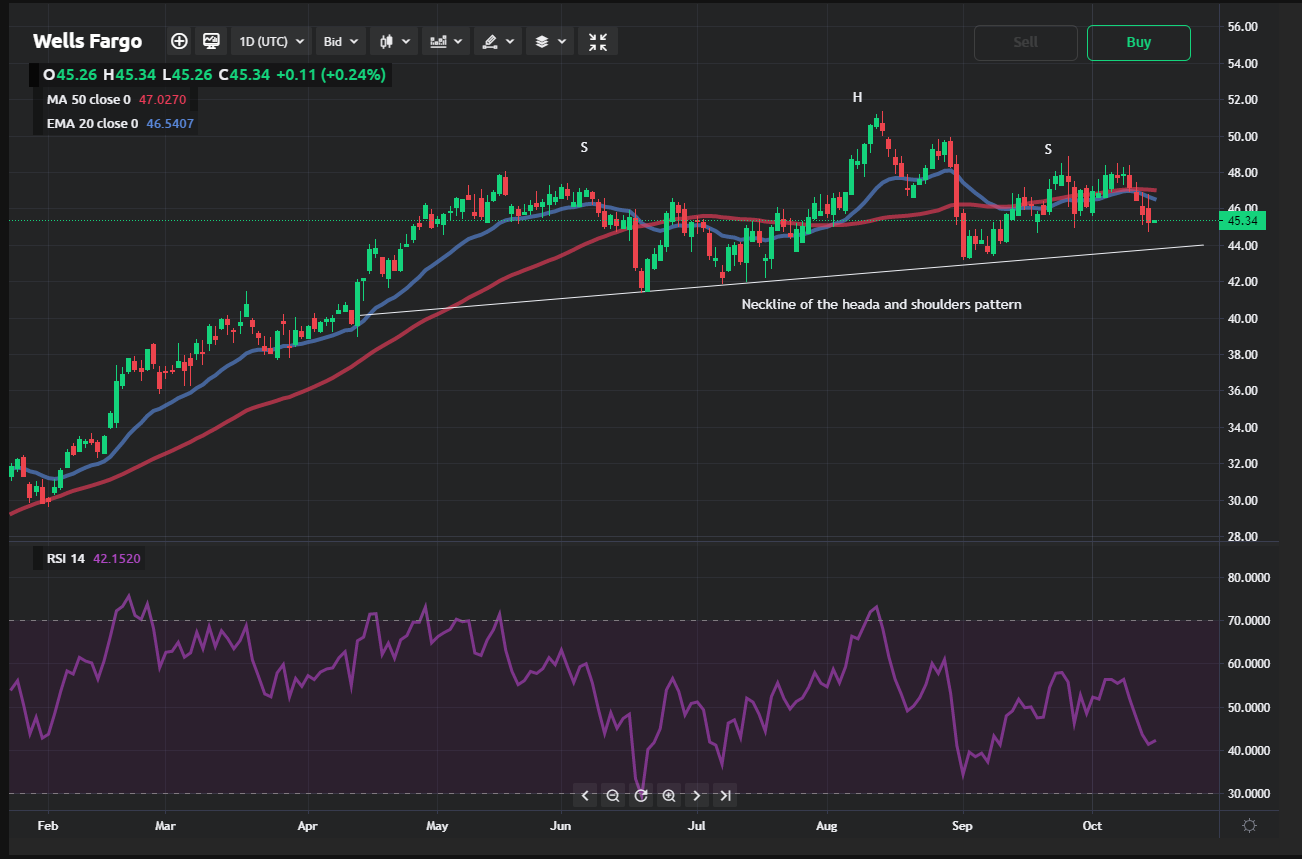Screen dimensions: 1302x859
Task: Click the reset chart view icon
Action: 641,796
